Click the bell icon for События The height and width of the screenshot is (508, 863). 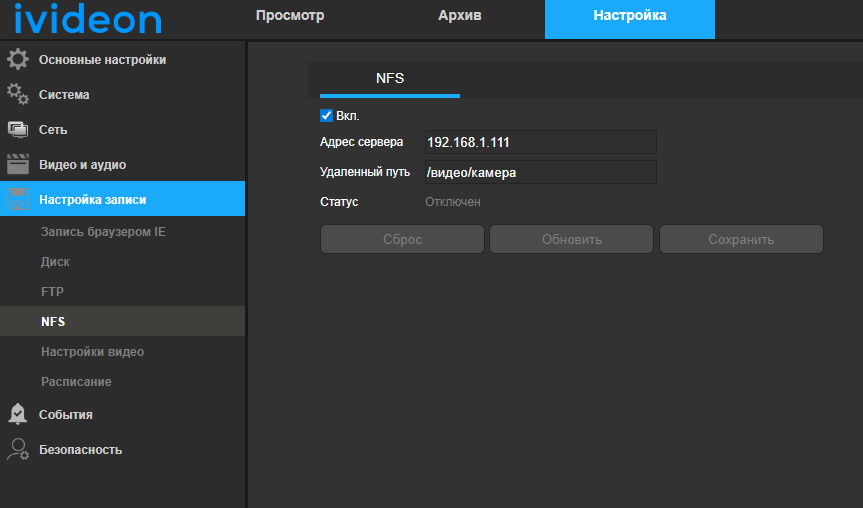pos(18,414)
